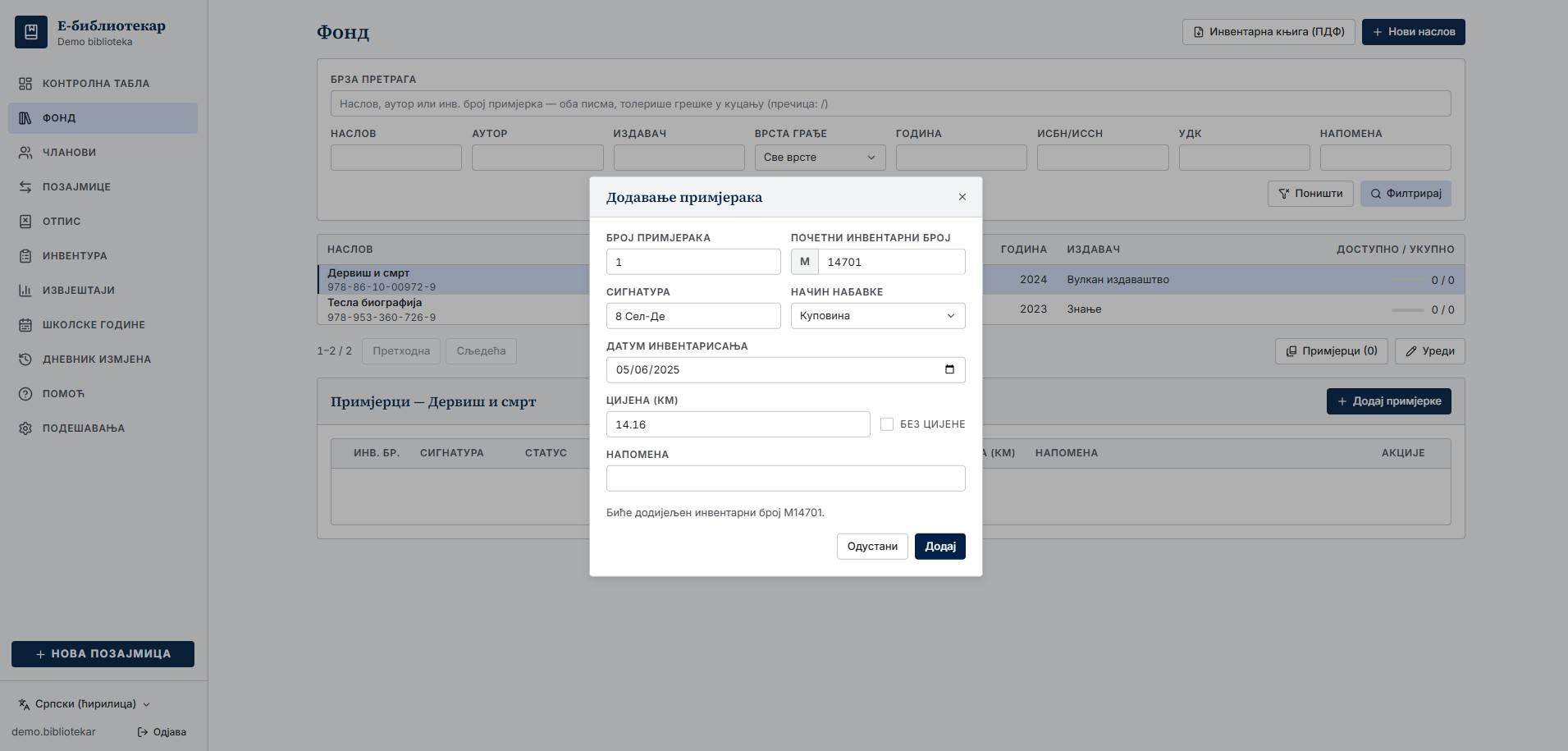Open the date picker calendar icon
Viewport: 1568px width, 751px height.
tap(949, 369)
